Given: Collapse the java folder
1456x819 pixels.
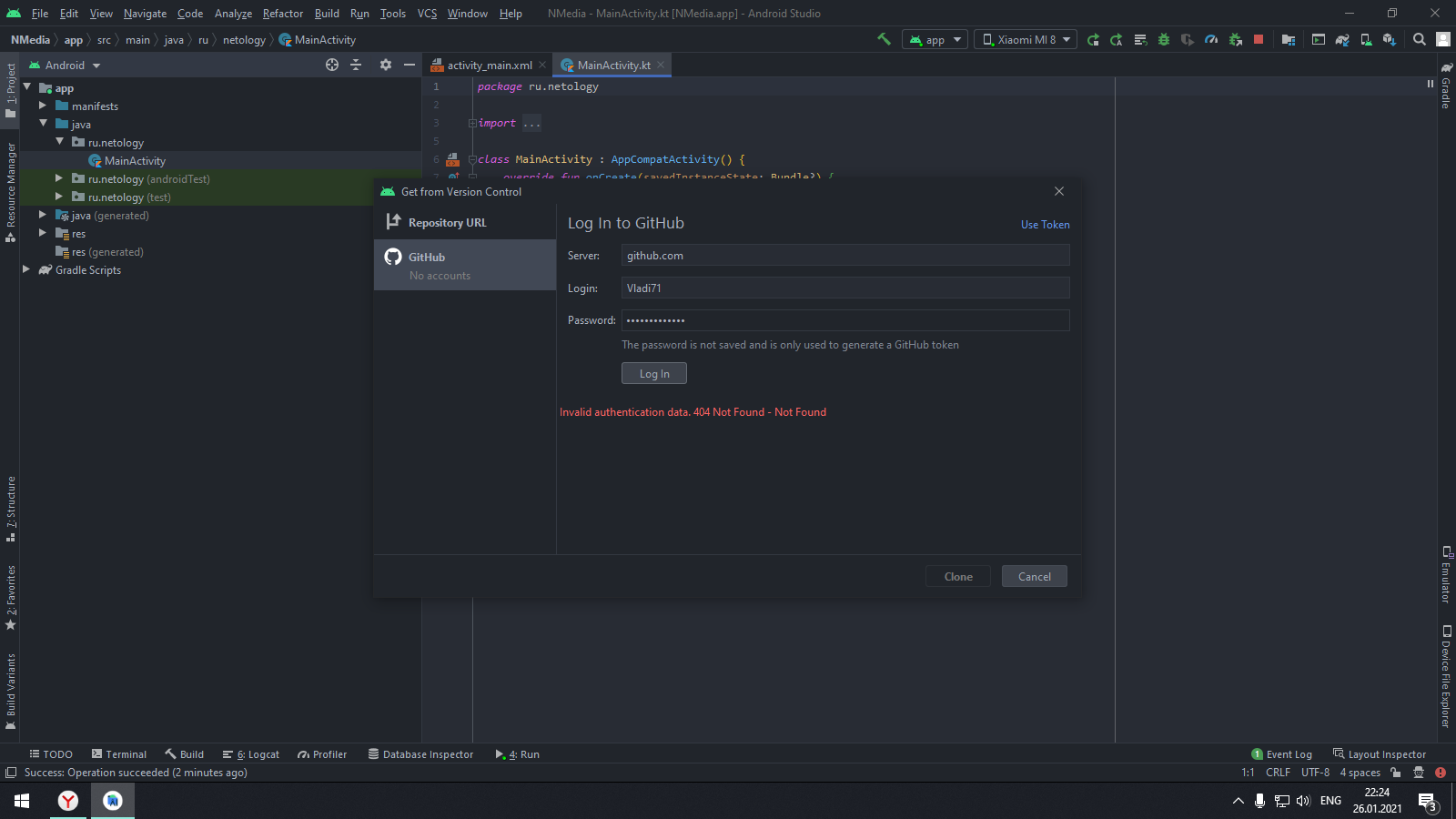Looking at the screenshot, I should point(43,124).
